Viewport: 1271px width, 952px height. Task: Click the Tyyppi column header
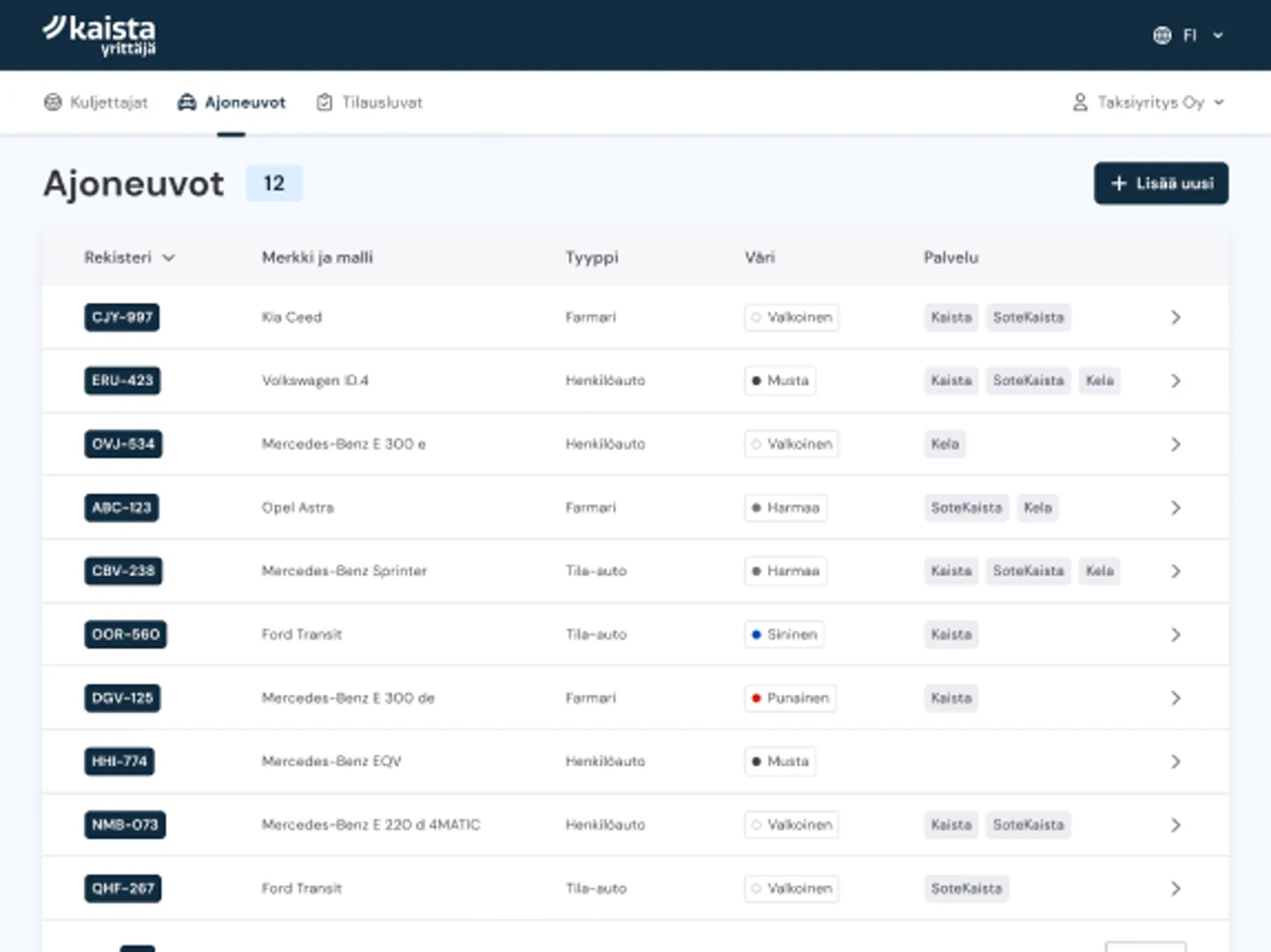592,257
